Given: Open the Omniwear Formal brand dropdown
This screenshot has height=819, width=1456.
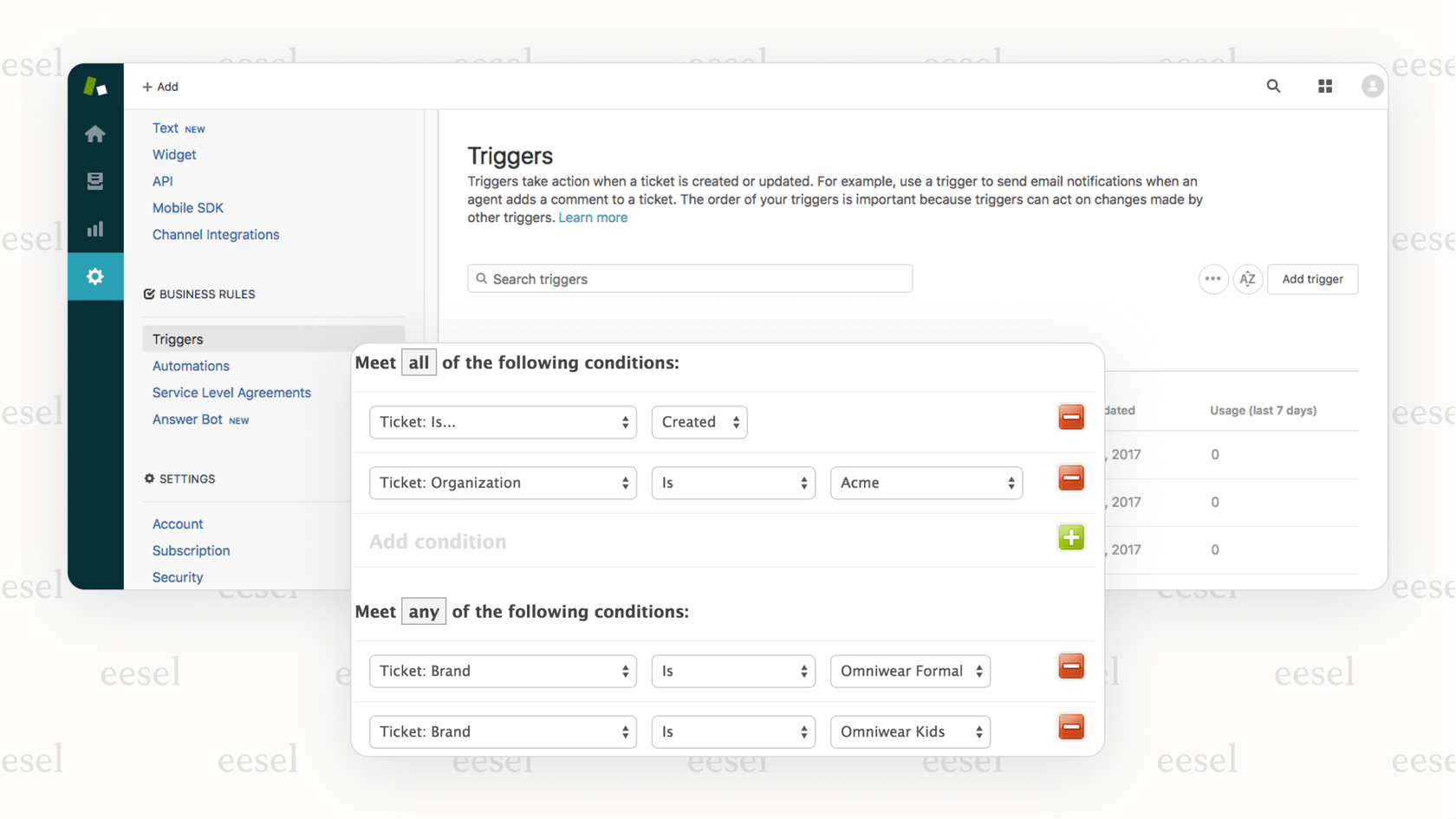Looking at the screenshot, I should click(910, 671).
